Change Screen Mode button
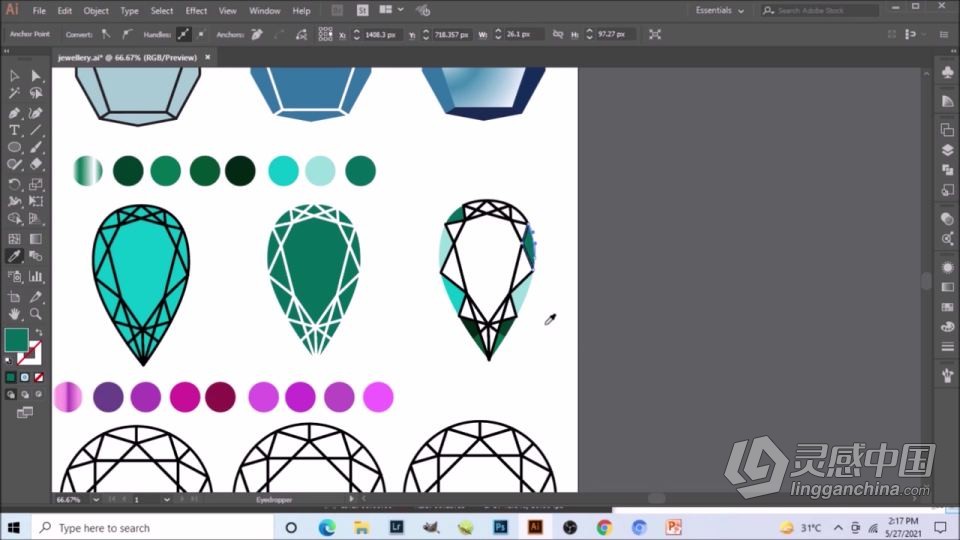The height and width of the screenshot is (540, 960). (24, 413)
